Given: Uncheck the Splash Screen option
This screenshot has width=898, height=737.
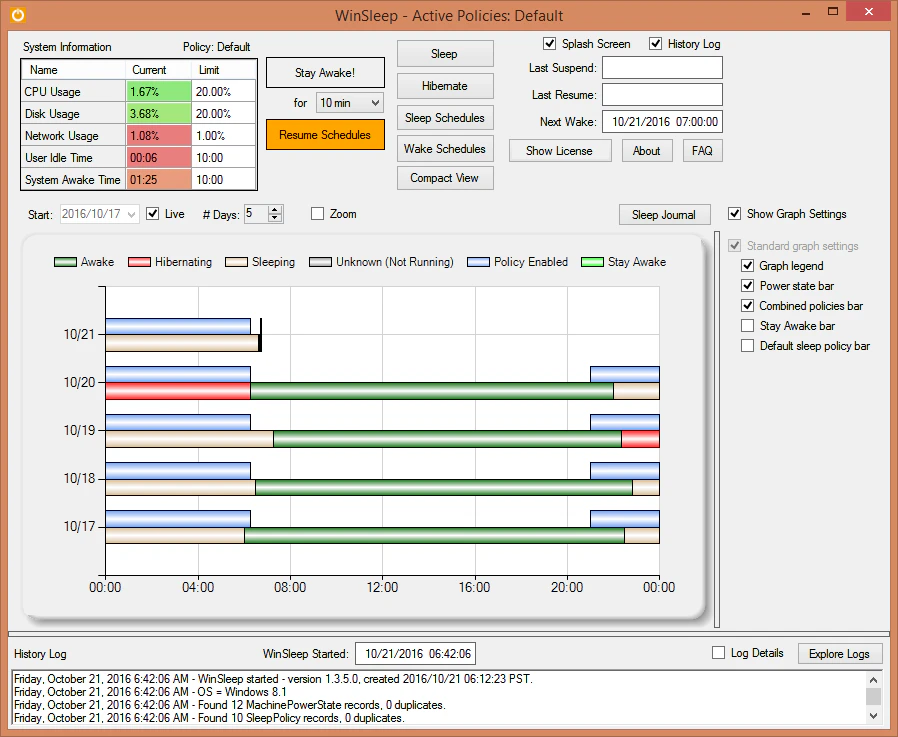Looking at the screenshot, I should click(x=549, y=44).
